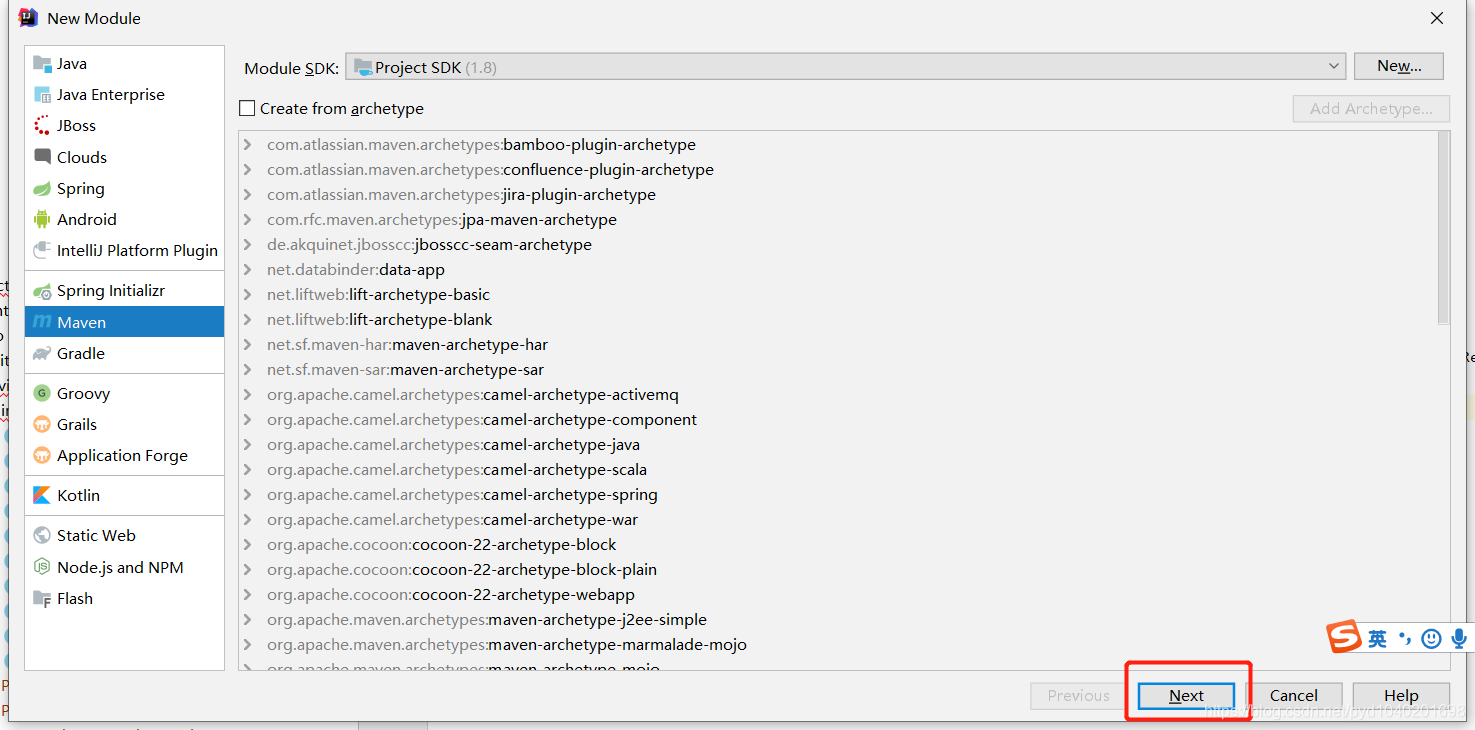Select the Groovy icon
The height and width of the screenshot is (730, 1475).
click(42, 394)
